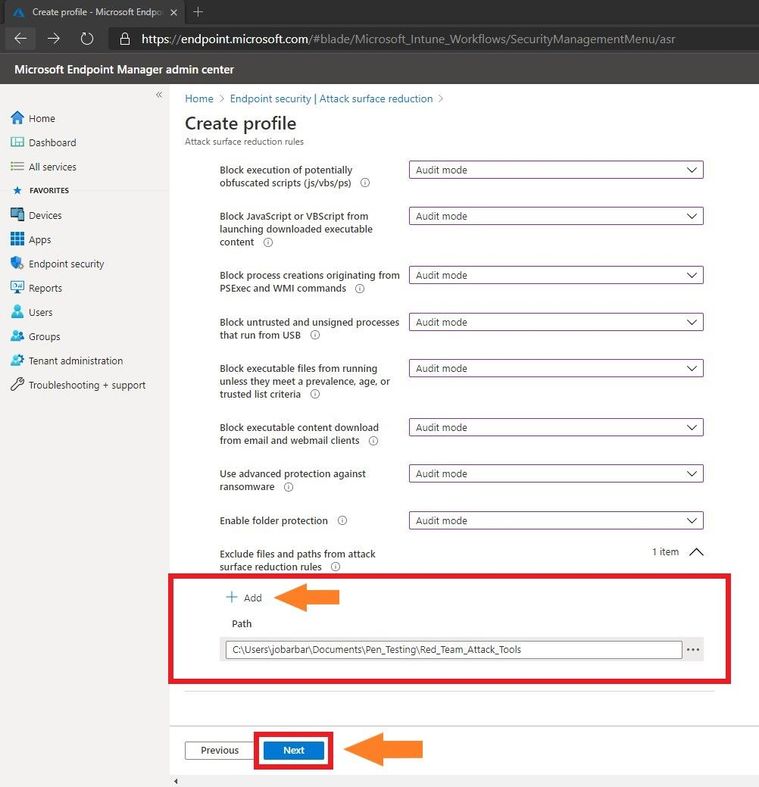
Task: Click the exclusion Path input field
Action: click(454, 649)
